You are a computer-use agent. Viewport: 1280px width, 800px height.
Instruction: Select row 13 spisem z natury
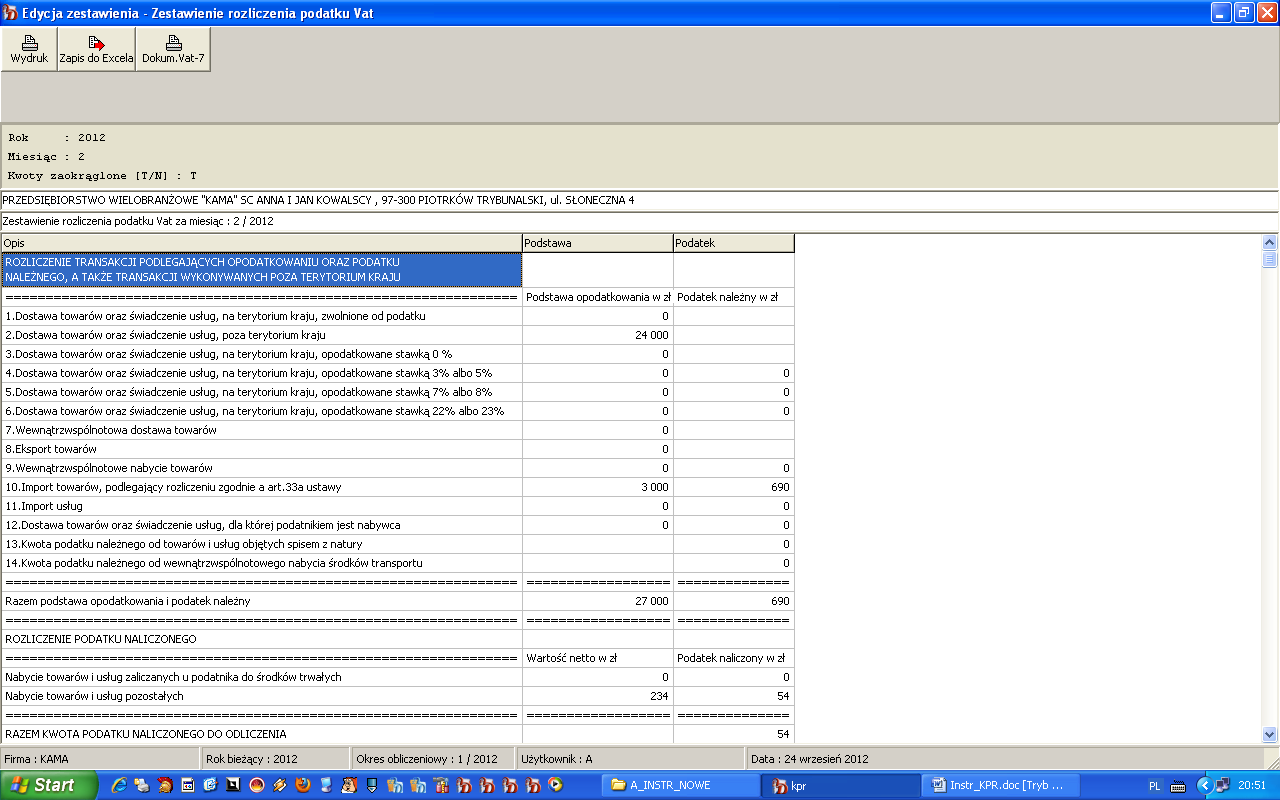[x=261, y=544]
